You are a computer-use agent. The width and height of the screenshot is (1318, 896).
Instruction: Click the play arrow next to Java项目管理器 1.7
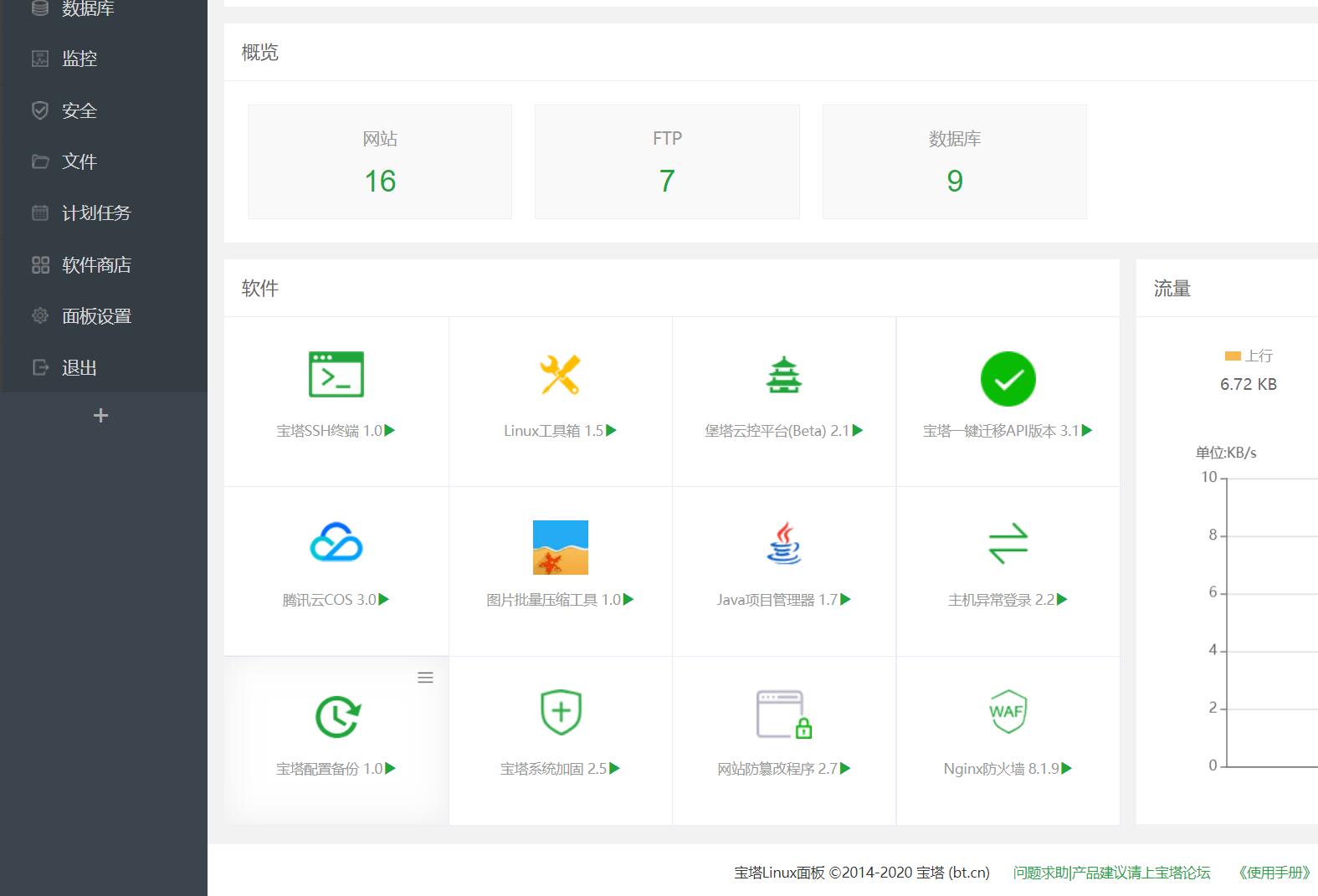click(845, 599)
